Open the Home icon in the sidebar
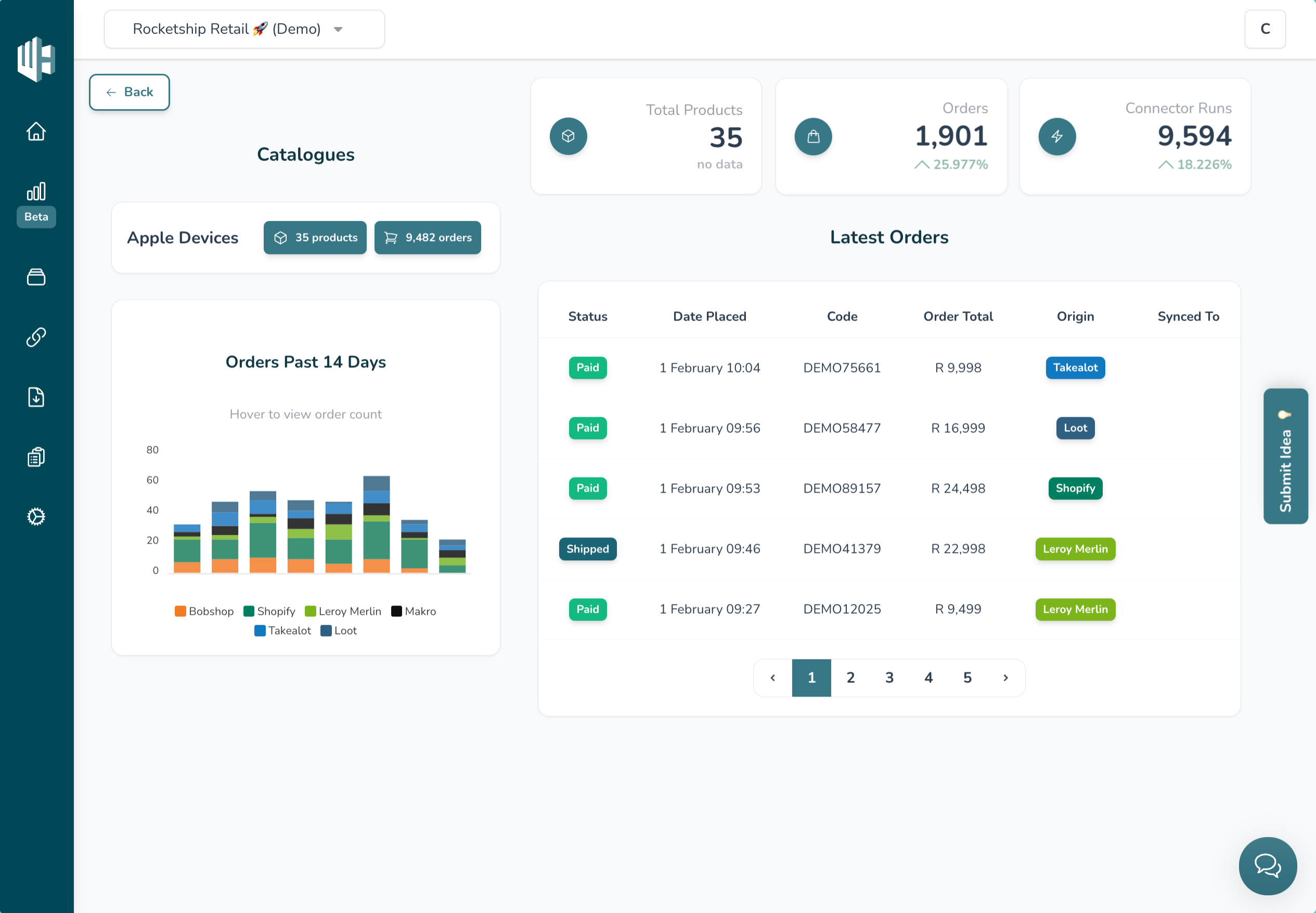 pyautogui.click(x=36, y=131)
